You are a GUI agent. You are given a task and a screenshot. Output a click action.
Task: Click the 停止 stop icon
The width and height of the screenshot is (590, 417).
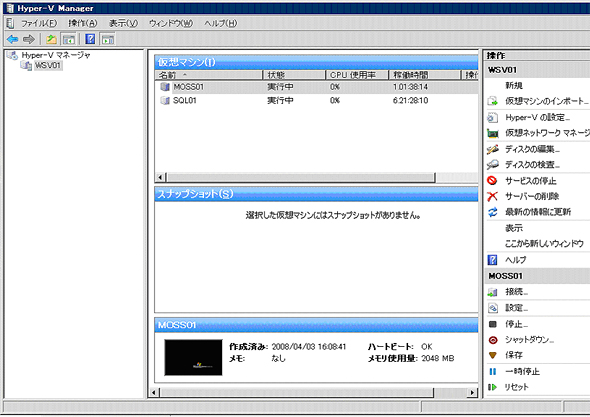pyautogui.click(x=492, y=324)
